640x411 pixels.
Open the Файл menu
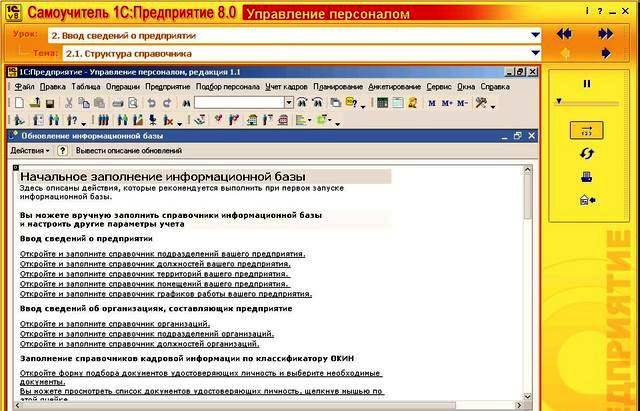point(24,87)
